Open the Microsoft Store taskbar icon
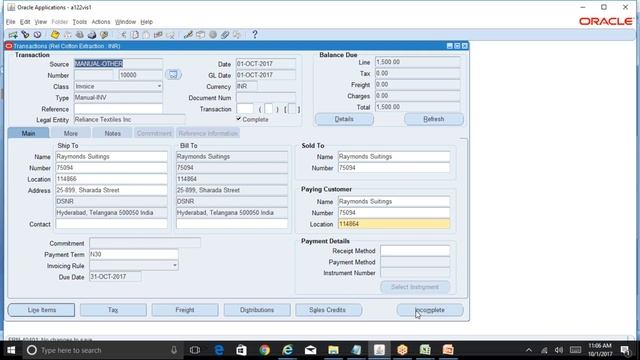640x360 pixels. 242,350
